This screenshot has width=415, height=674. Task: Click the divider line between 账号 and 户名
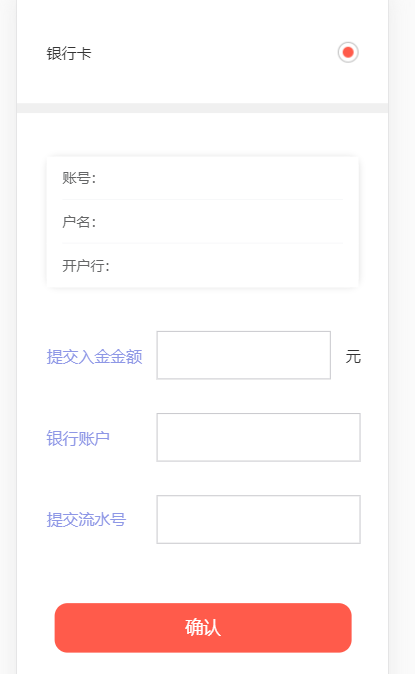[x=202, y=199]
